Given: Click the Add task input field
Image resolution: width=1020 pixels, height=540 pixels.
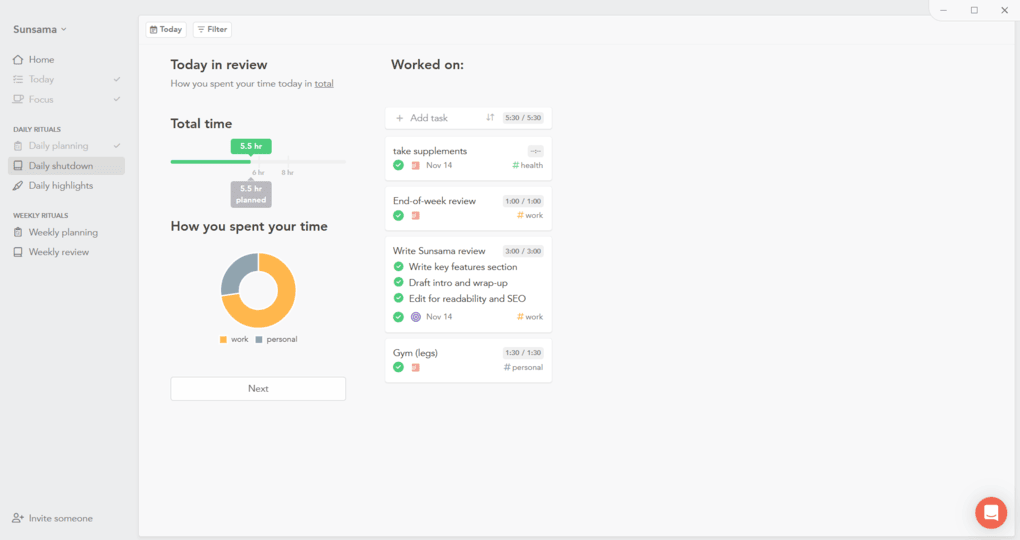Looking at the screenshot, I should click(440, 118).
